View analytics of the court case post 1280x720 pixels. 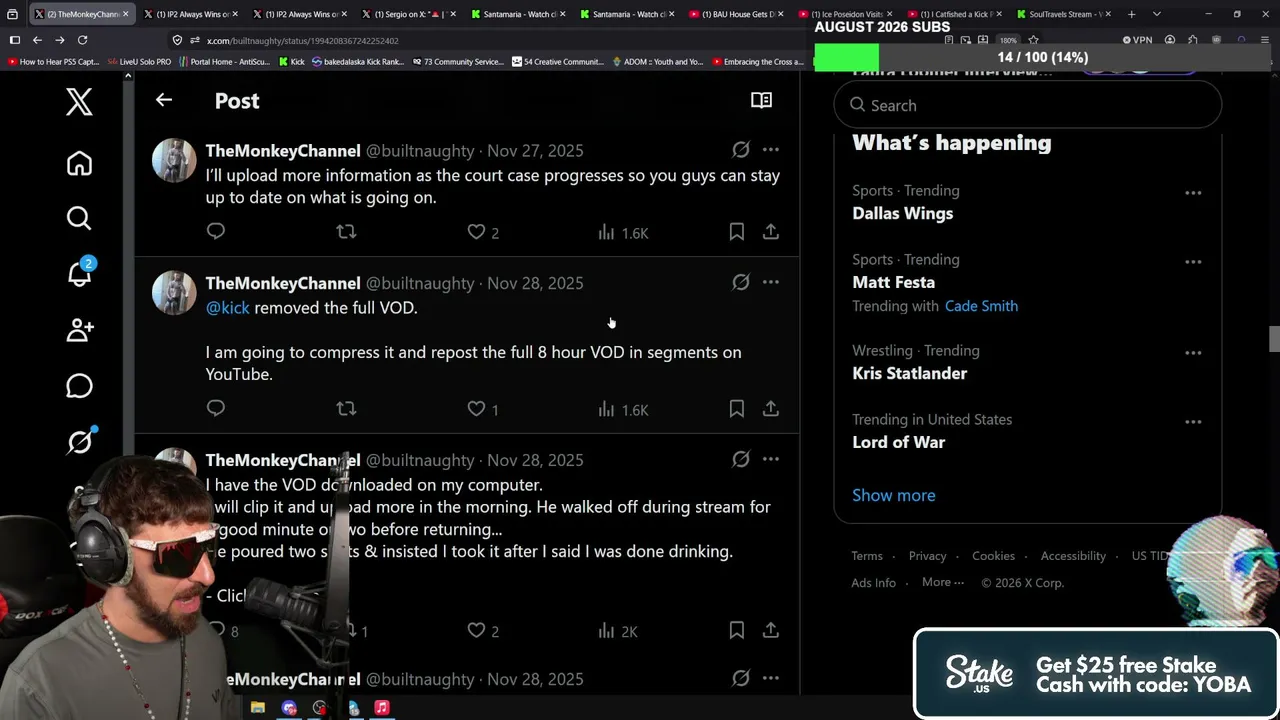tap(623, 232)
